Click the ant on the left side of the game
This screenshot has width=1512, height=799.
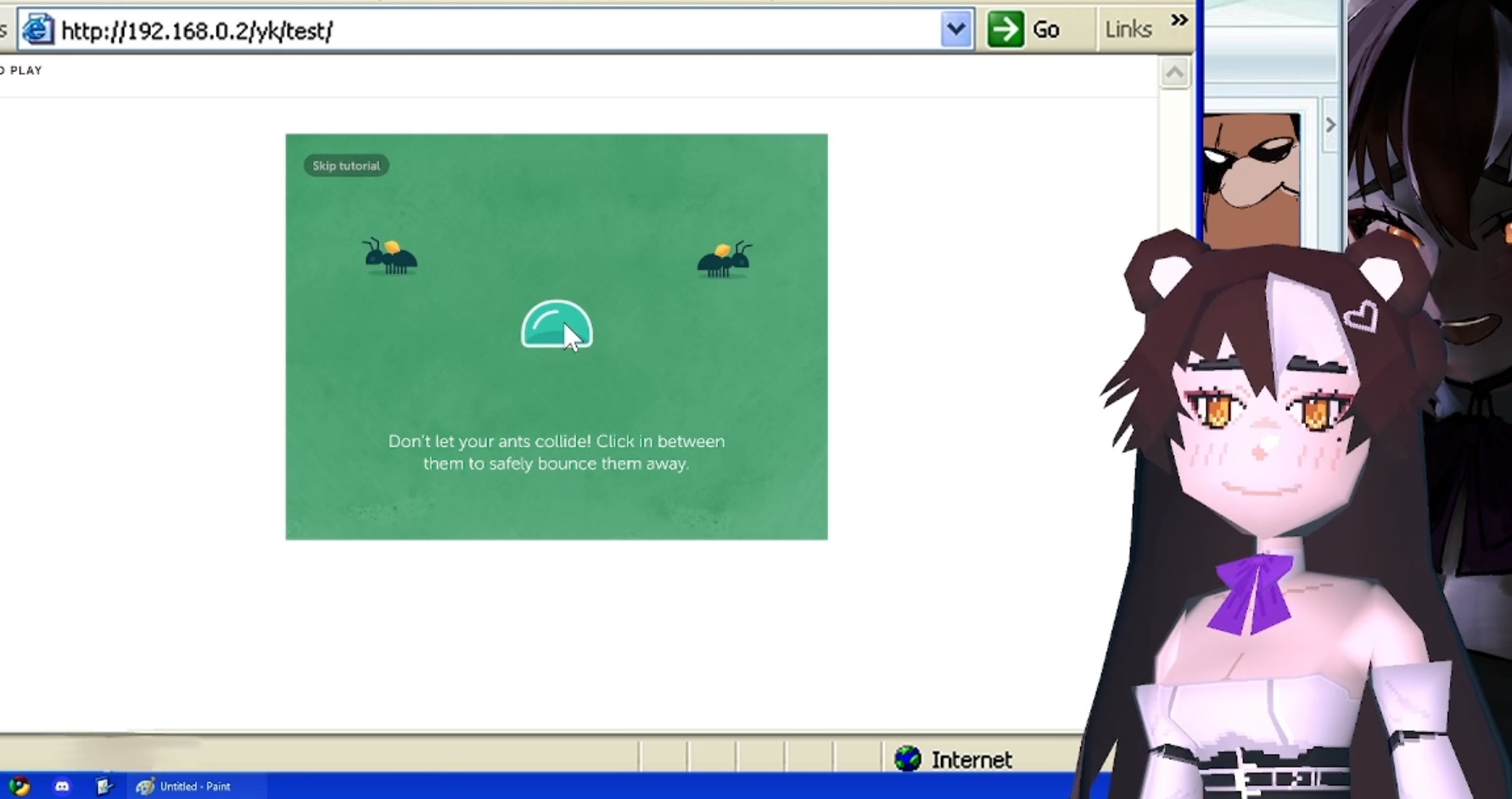[390, 256]
